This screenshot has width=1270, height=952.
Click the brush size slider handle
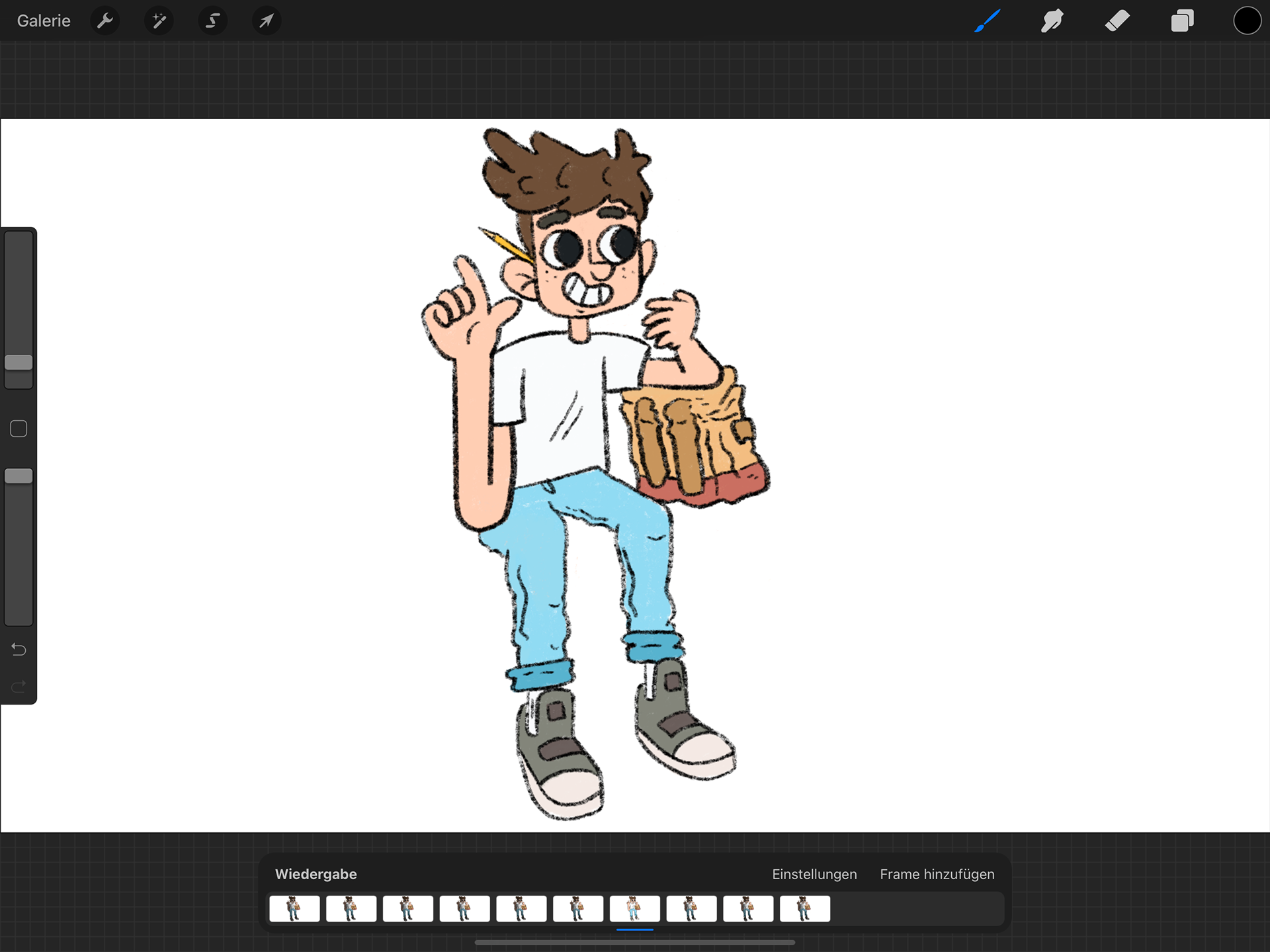19,363
